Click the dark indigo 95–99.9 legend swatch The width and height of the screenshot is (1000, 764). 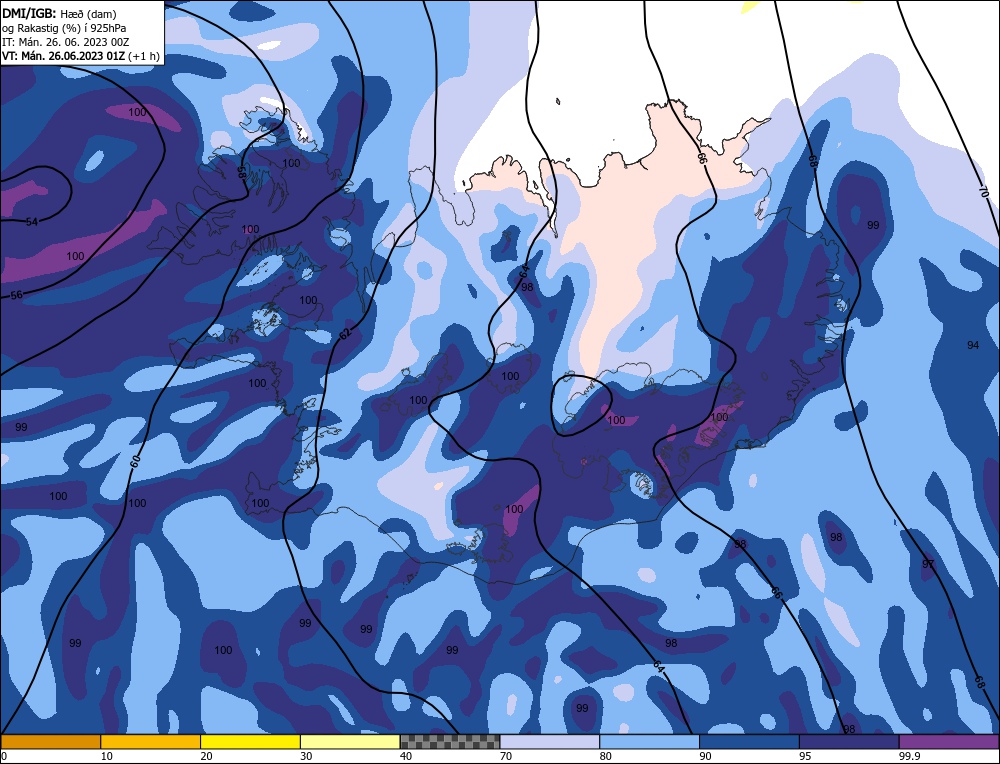coord(849,742)
